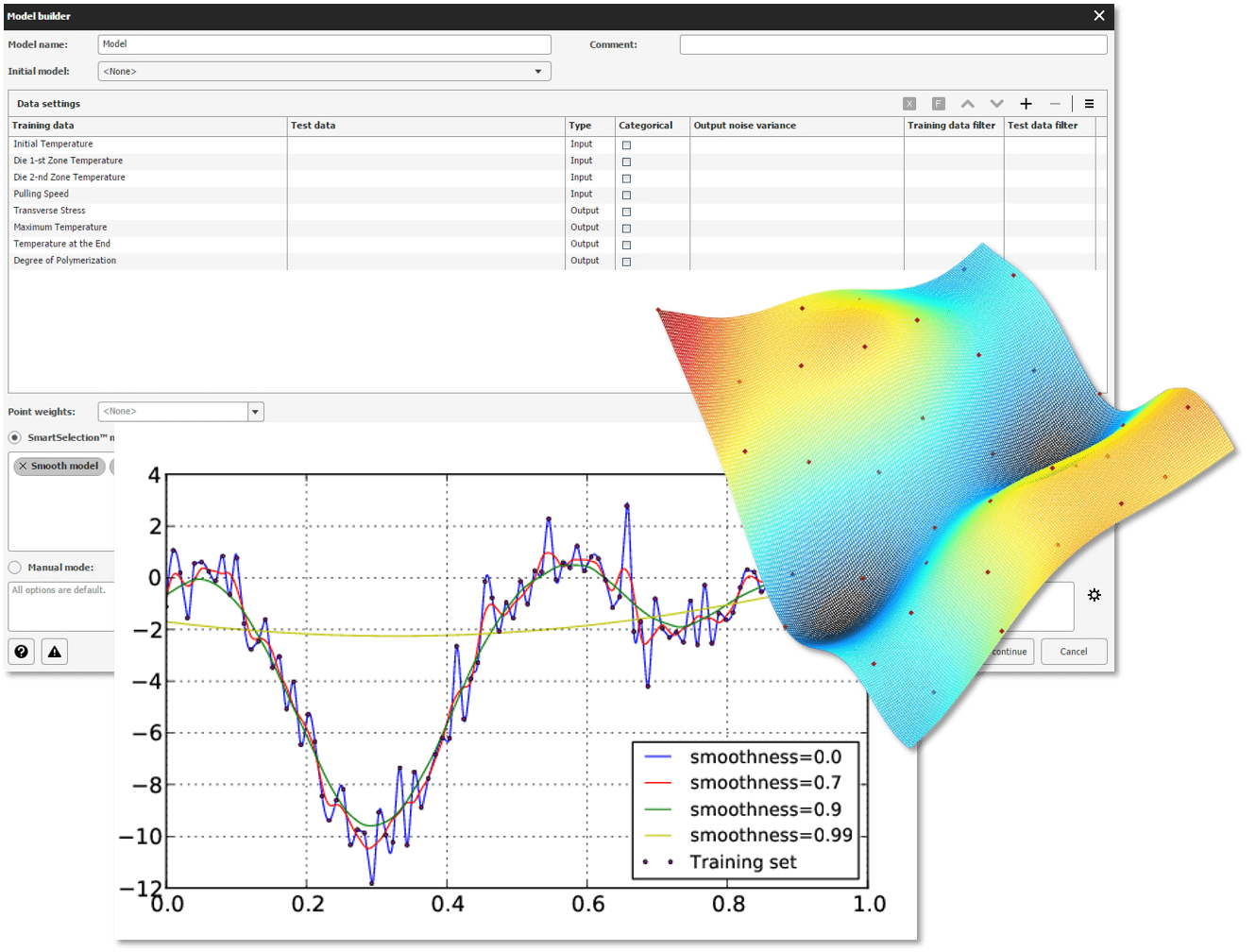
Task: Close the Model builder dialog
Action: pos(1099,16)
